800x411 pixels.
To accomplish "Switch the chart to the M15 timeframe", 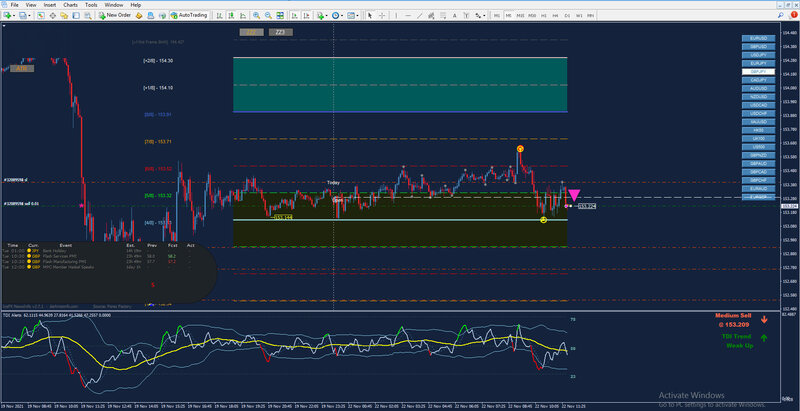I will click(520, 16).
